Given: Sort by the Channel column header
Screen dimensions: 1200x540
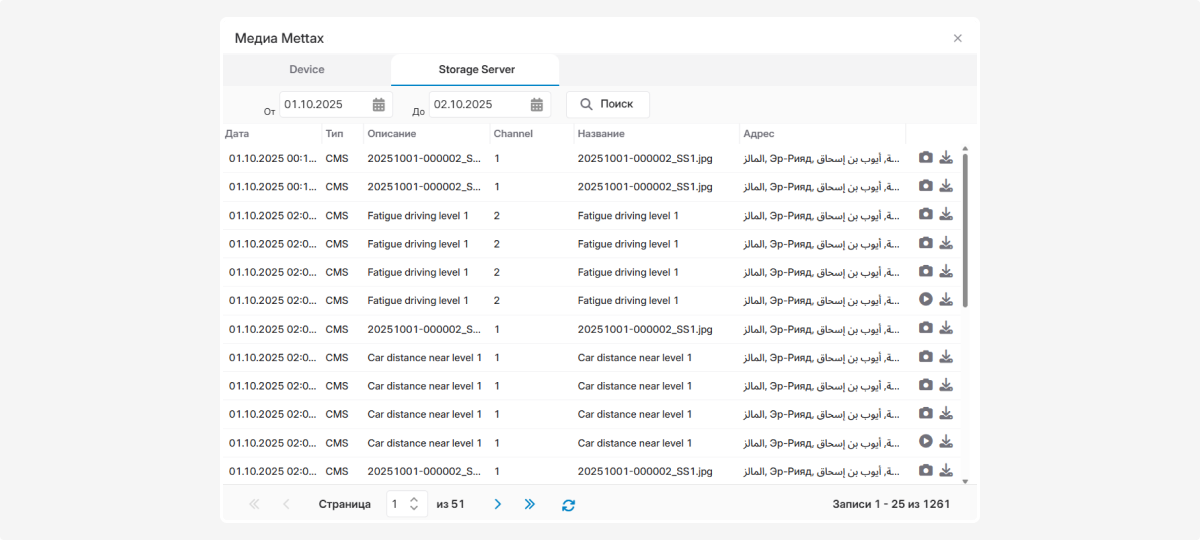Looking at the screenshot, I should 513,134.
